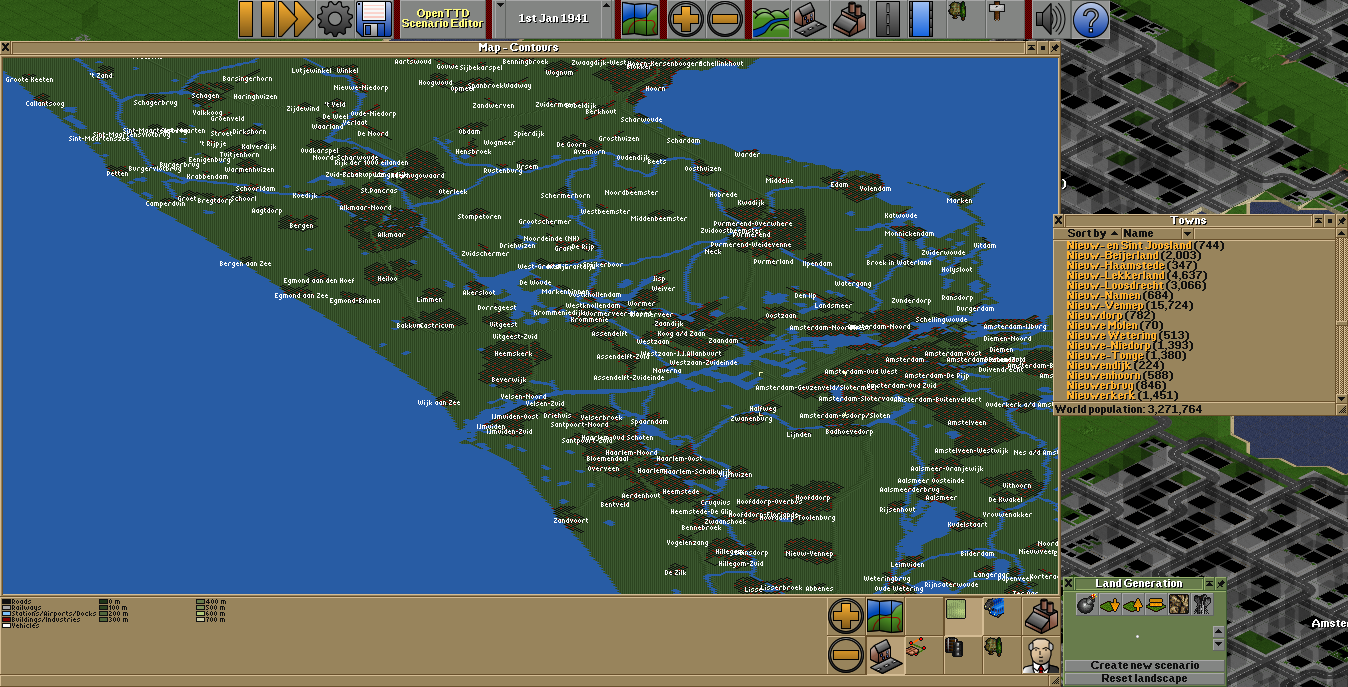Open road construction icon in toolbar
Viewport: 1348px width, 687px height.
click(888, 19)
